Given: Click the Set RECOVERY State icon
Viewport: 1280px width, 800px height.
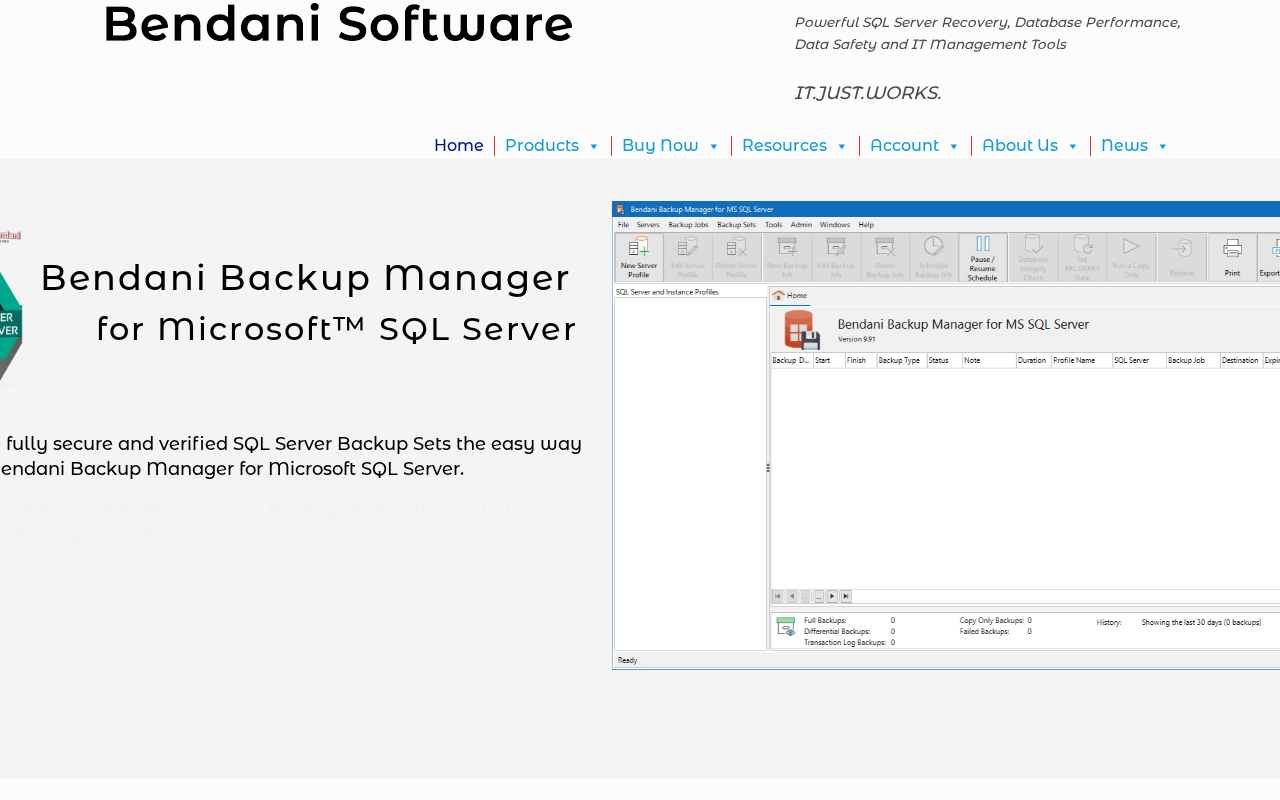Looking at the screenshot, I should tap(1082, 257).
